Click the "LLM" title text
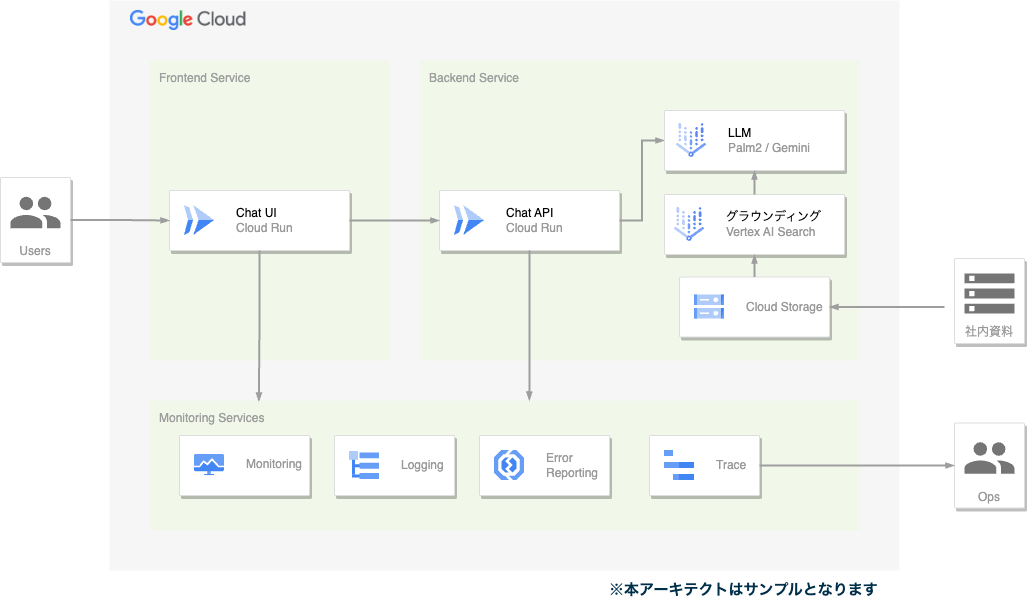Viewport: 1029px width, 604px height. click(x=740, y=133)
